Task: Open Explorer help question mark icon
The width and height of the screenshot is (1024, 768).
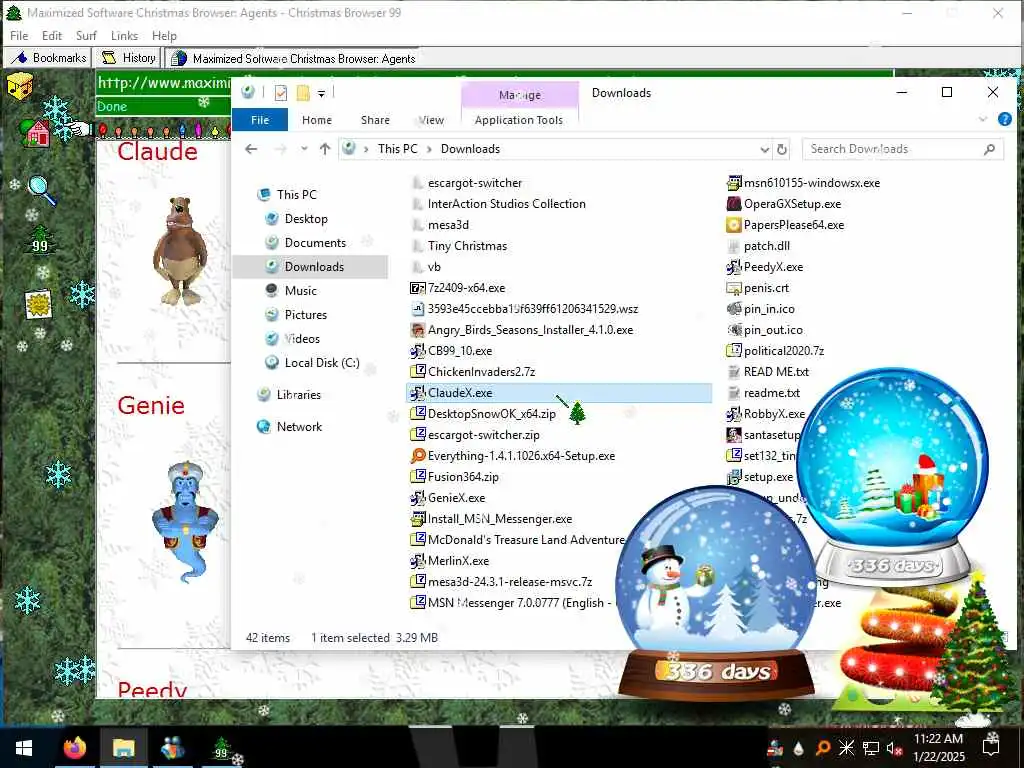Action: pos(1004,119)
